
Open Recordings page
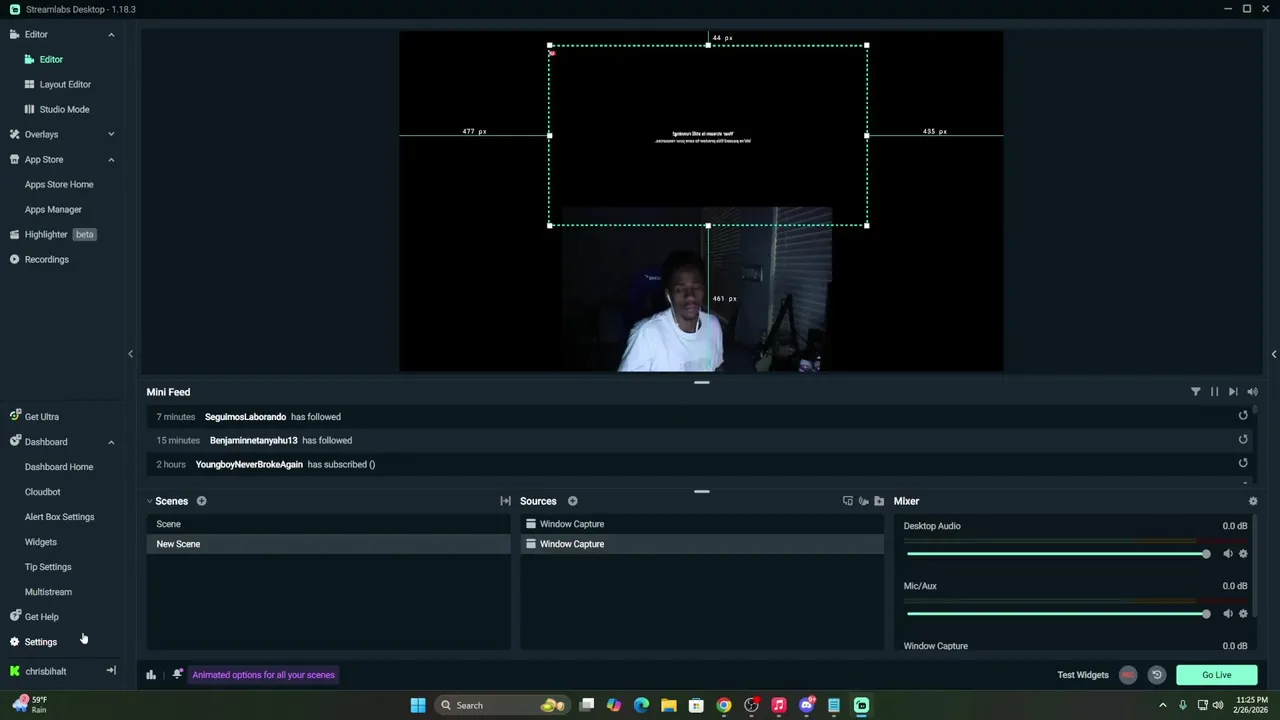39,259
